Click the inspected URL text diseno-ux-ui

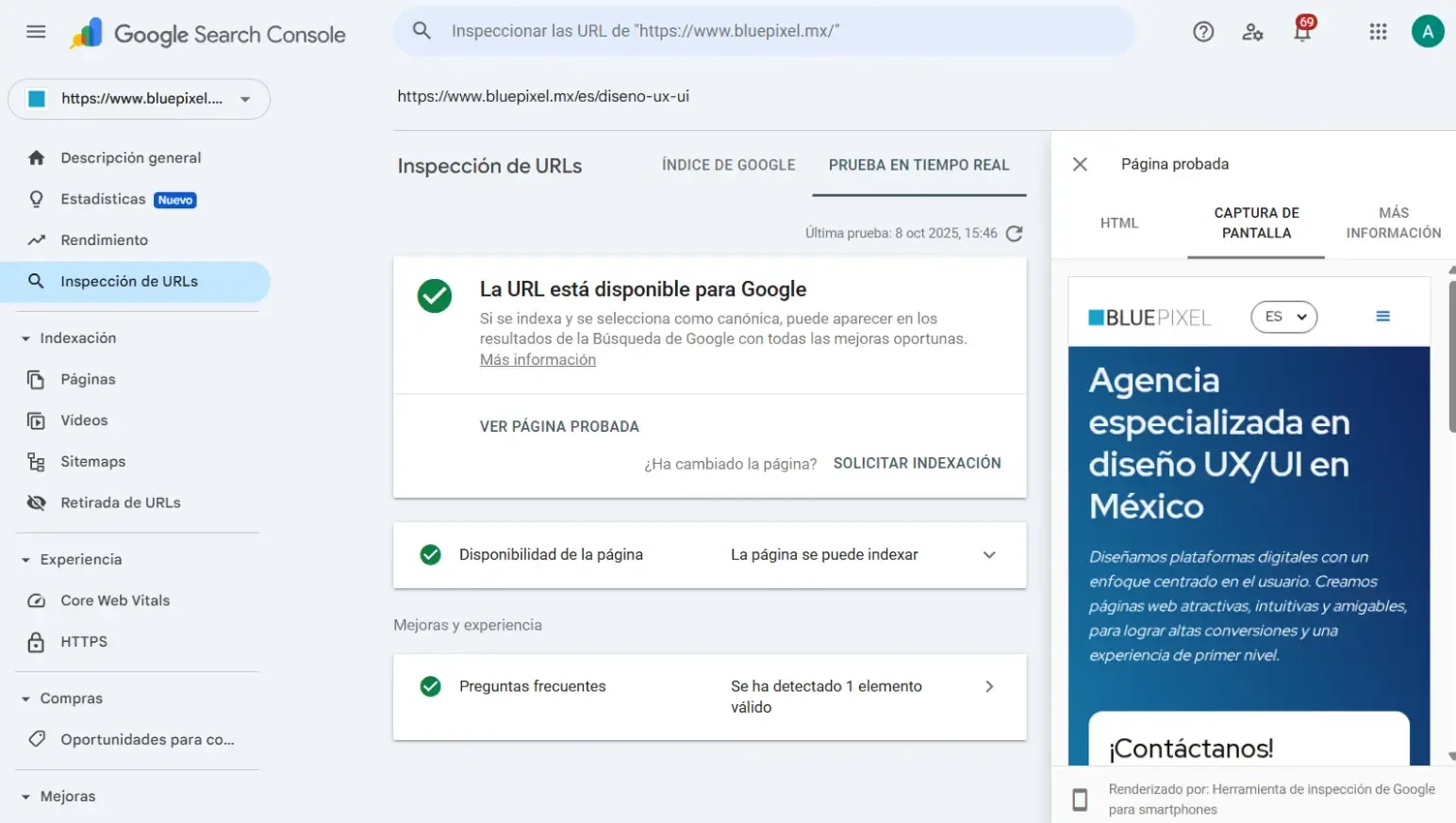pos(543,96)
